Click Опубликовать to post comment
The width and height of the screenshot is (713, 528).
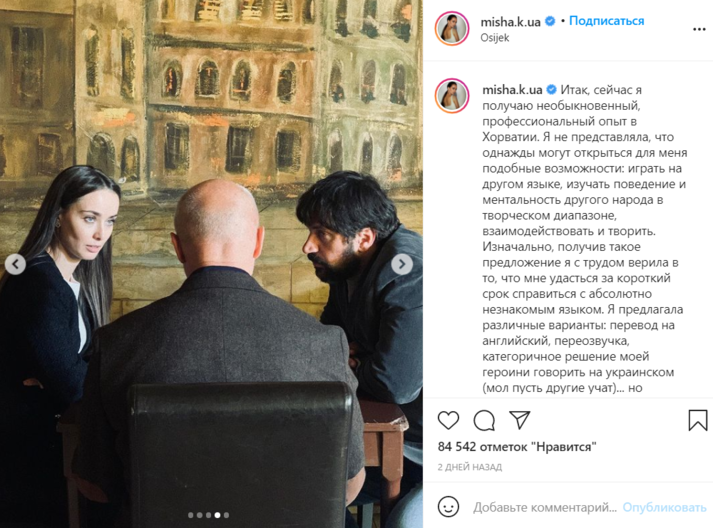(x=664, y=507)
